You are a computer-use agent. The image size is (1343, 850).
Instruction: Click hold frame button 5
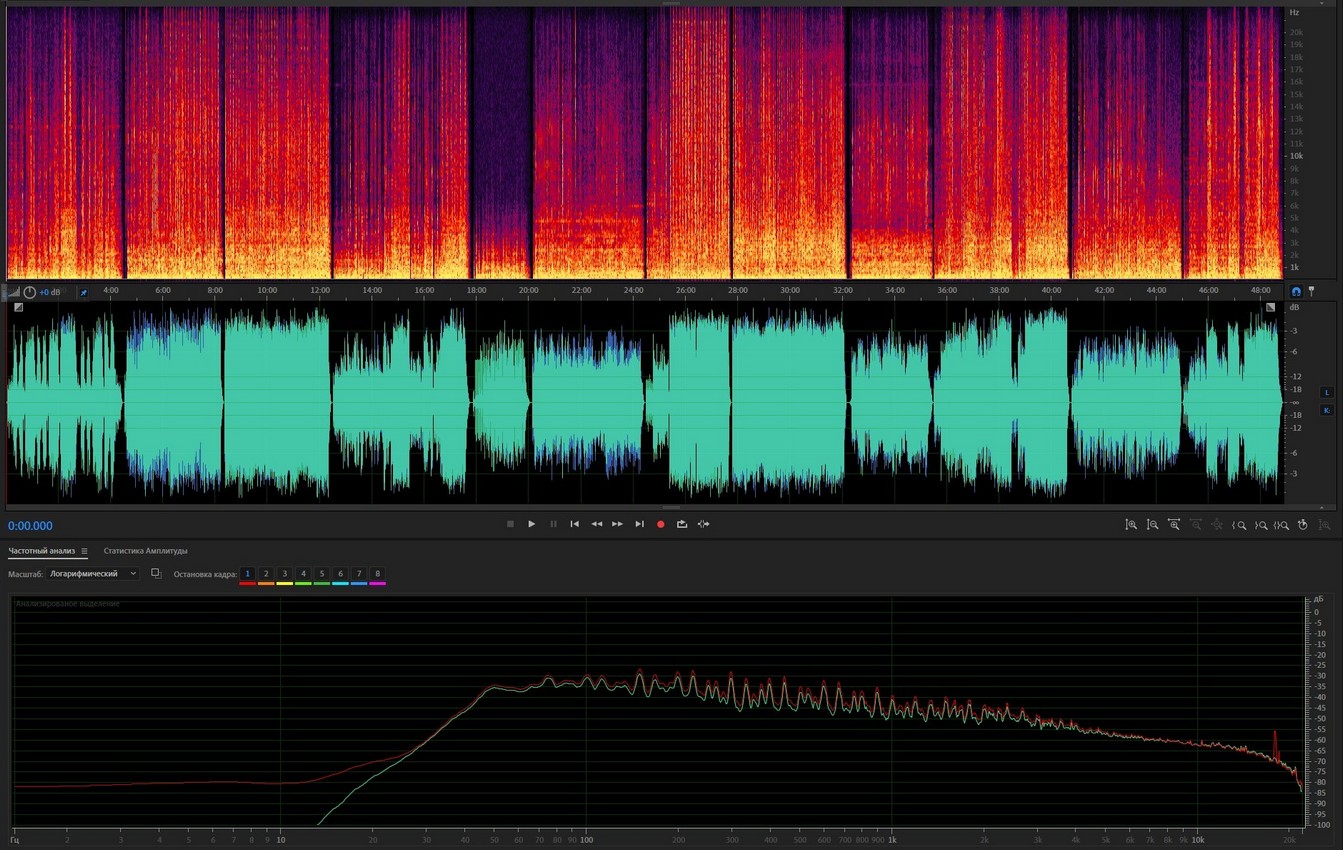tap(322, 574)
